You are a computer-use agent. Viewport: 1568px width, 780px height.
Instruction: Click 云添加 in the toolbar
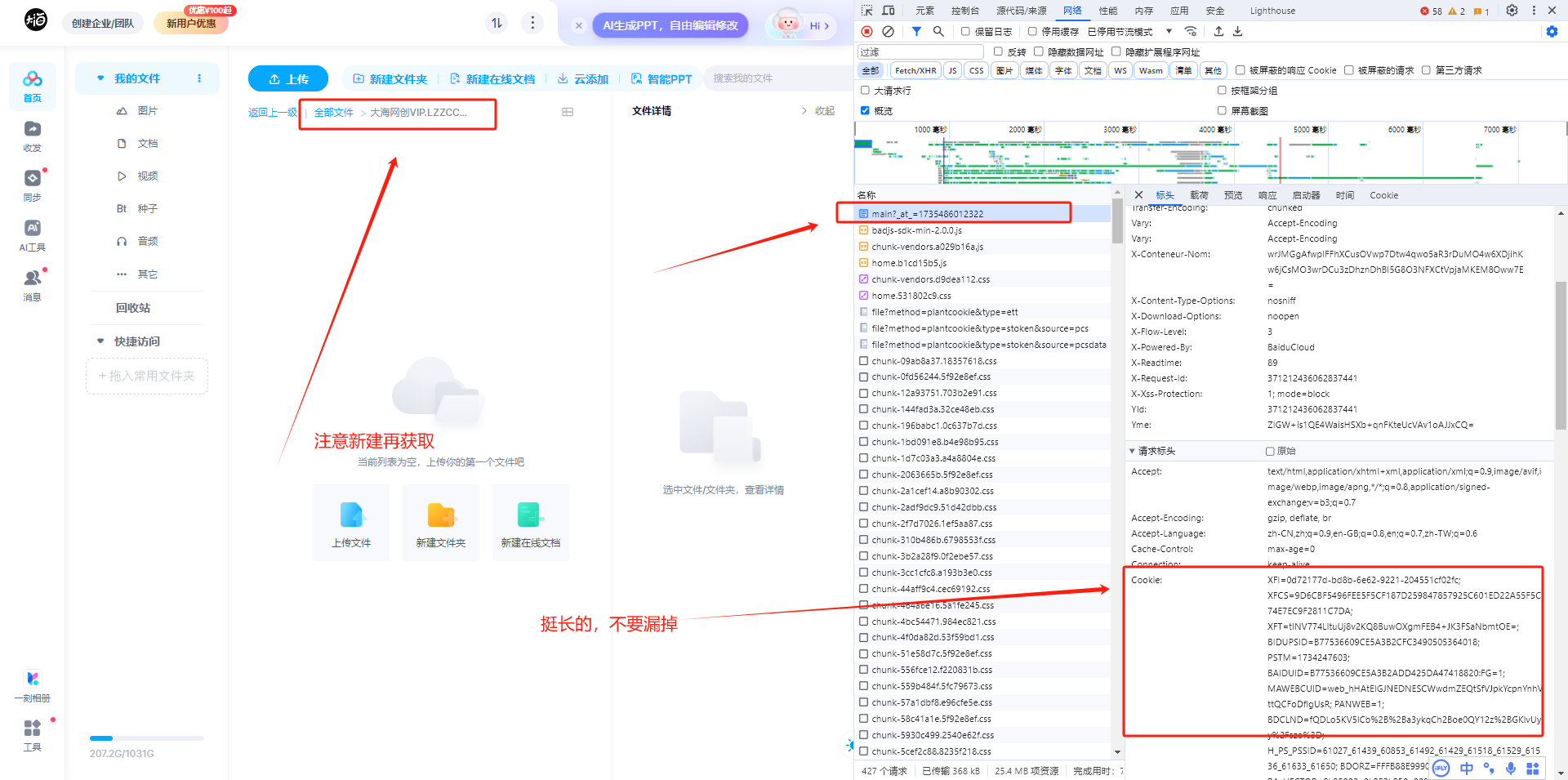pyautogui.click(x=583, y=79)
